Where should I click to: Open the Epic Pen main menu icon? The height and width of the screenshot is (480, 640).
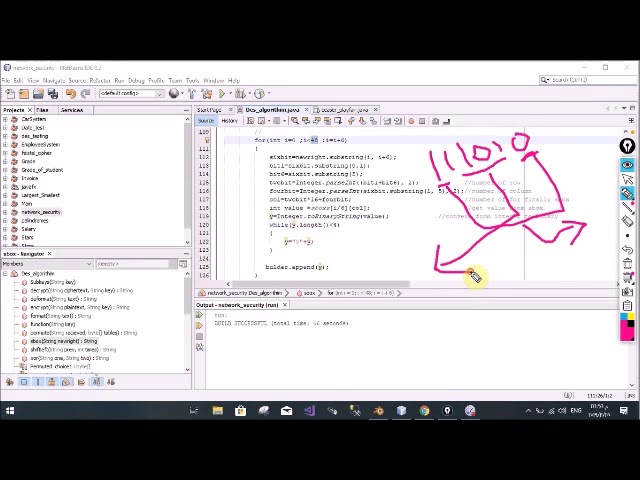coord(627,146)
